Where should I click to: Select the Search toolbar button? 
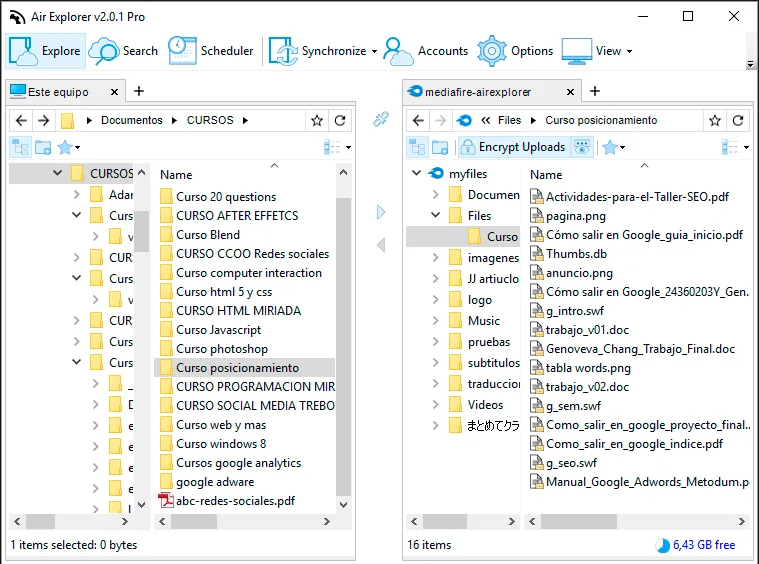[x=124, y=51]
